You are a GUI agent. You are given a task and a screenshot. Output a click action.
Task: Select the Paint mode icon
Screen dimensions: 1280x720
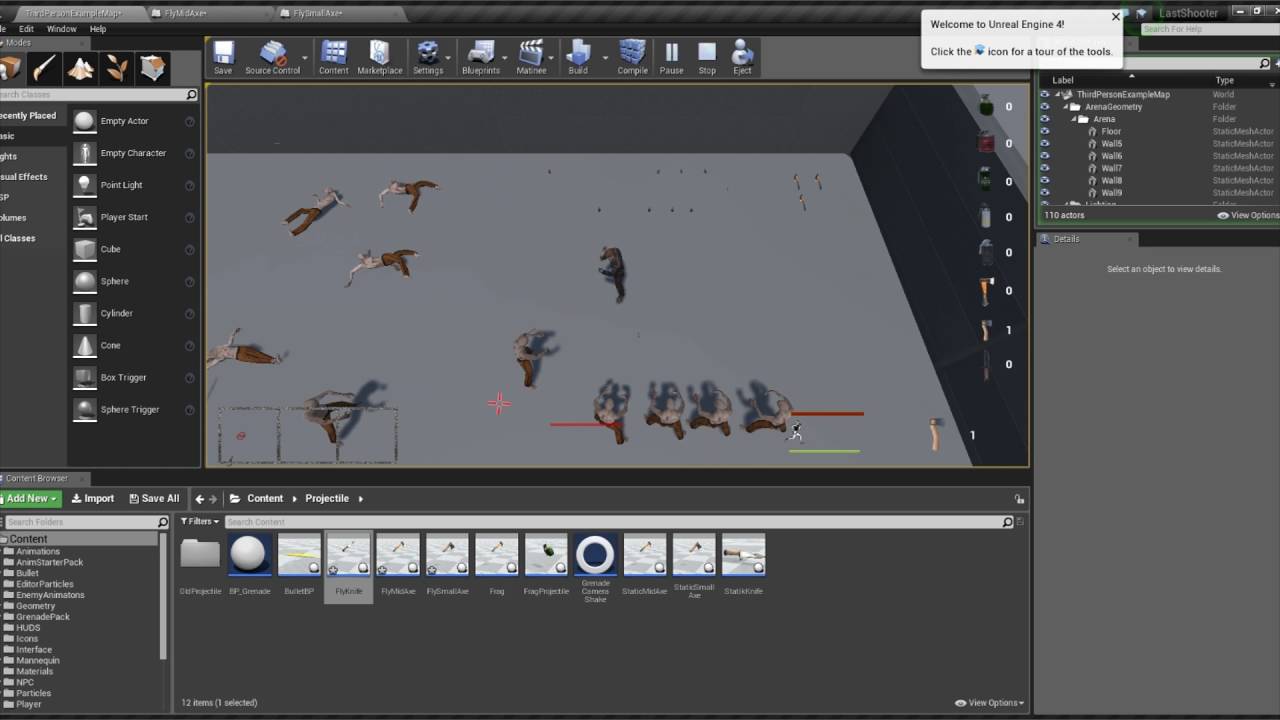pos(44,68)
